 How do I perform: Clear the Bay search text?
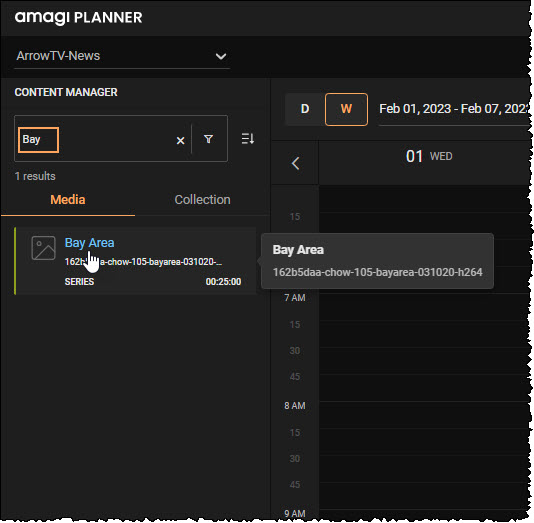click(x=180, y=140)
